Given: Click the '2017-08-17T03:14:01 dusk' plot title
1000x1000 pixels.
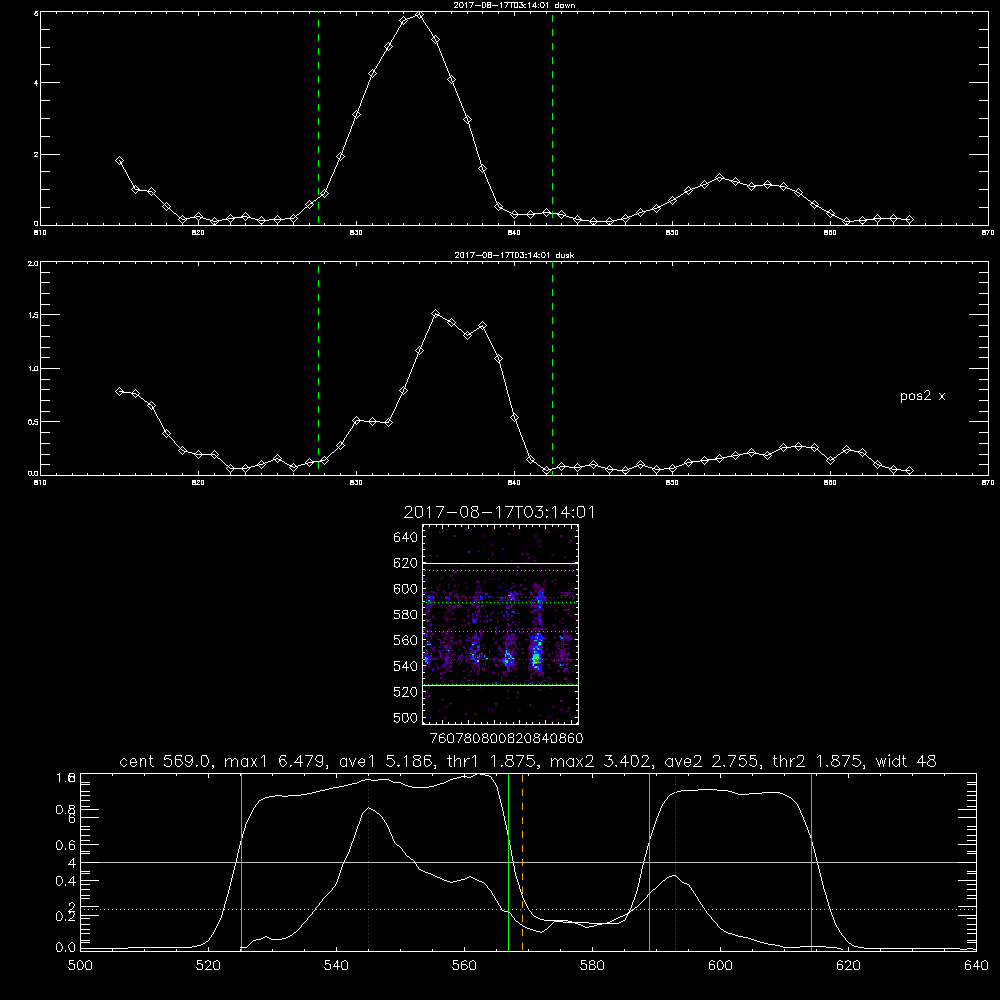Looking at the screenshot, I should tap(514, 255).
